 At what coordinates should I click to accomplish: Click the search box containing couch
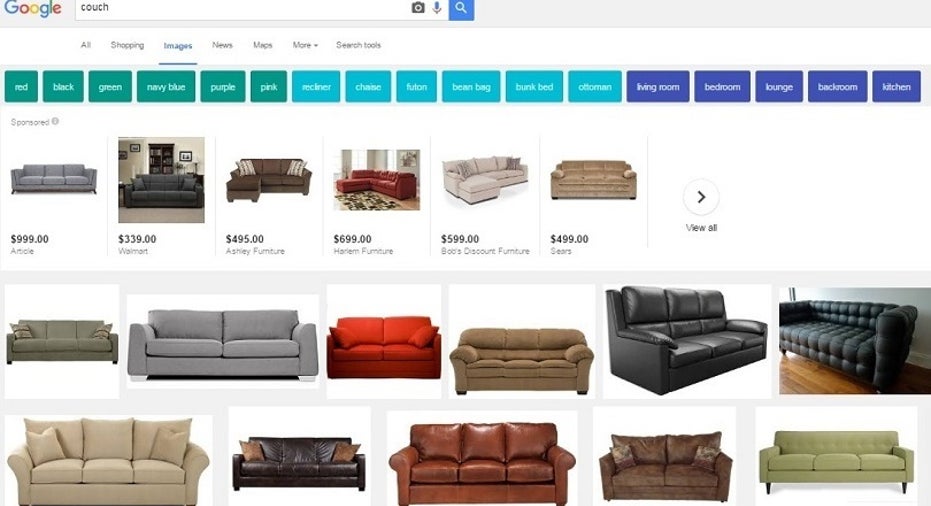coord(242,8)
